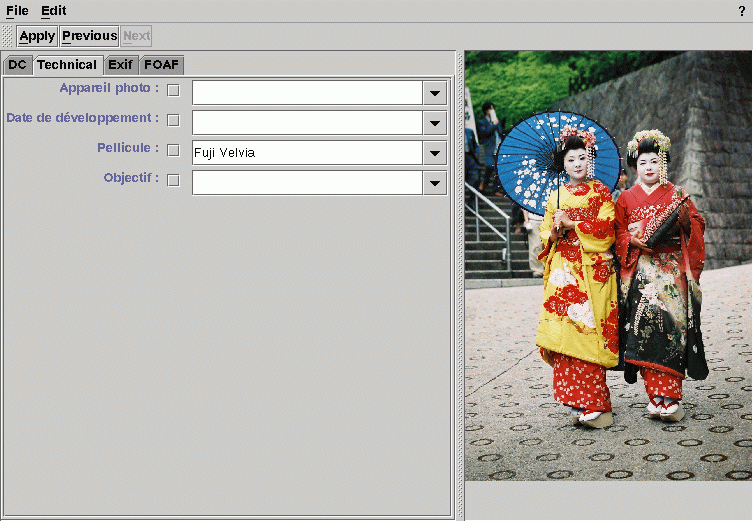Expand the Date de développement dropdown
Viewport: 753px width, 521px height.
(x=435, y=123)
